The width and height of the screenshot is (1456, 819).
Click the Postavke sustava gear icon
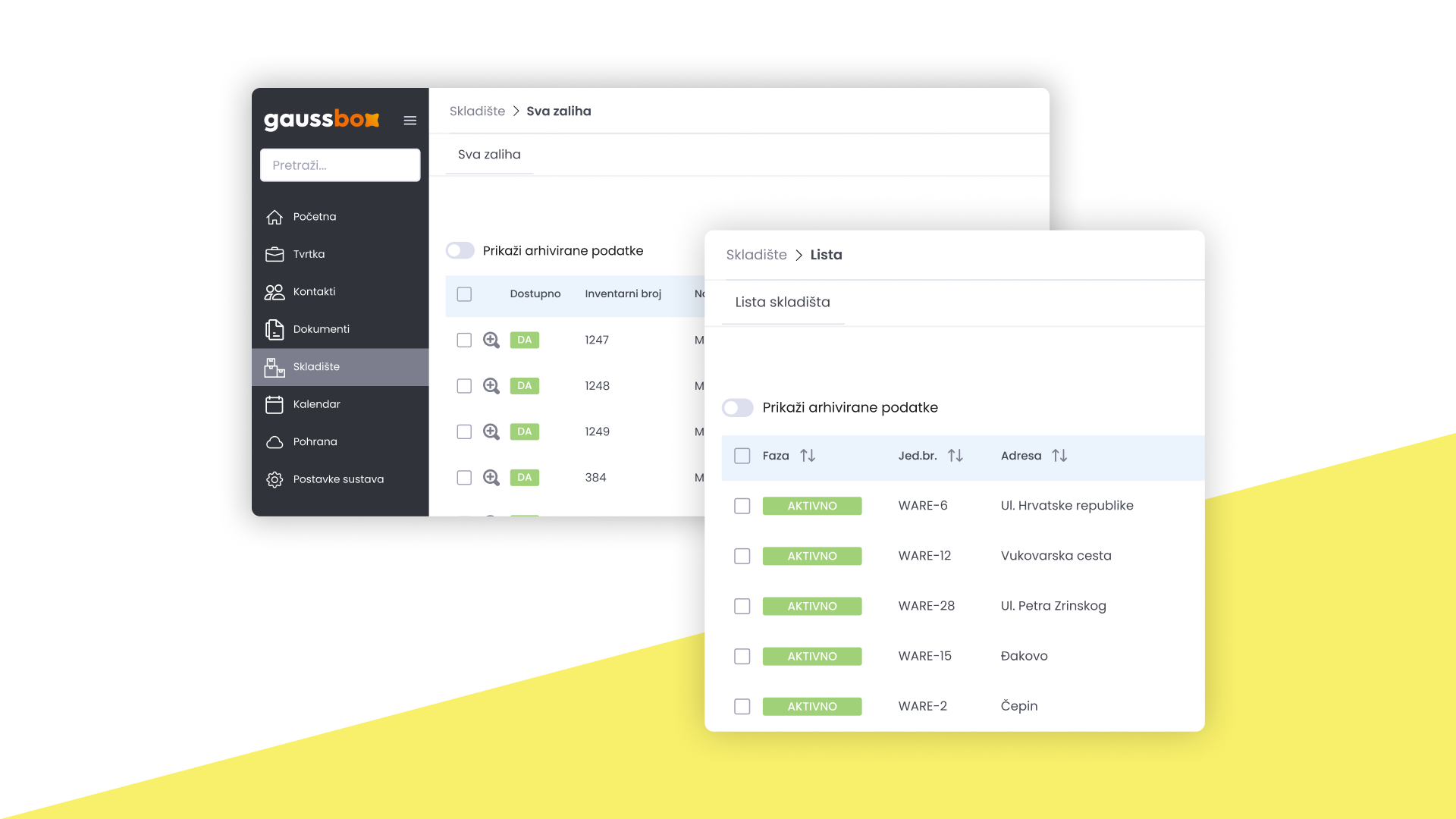pos(275,479)
